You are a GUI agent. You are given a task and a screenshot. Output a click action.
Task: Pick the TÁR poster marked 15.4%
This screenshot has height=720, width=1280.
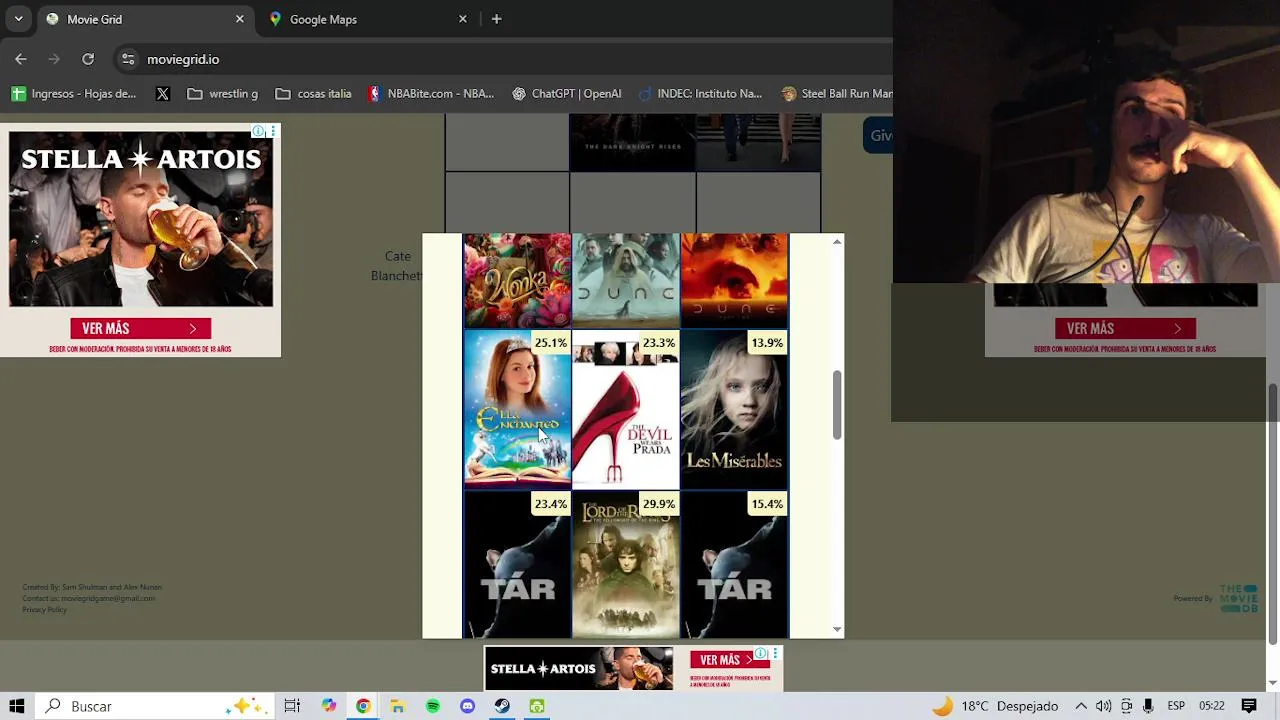(x=734, y=565)
